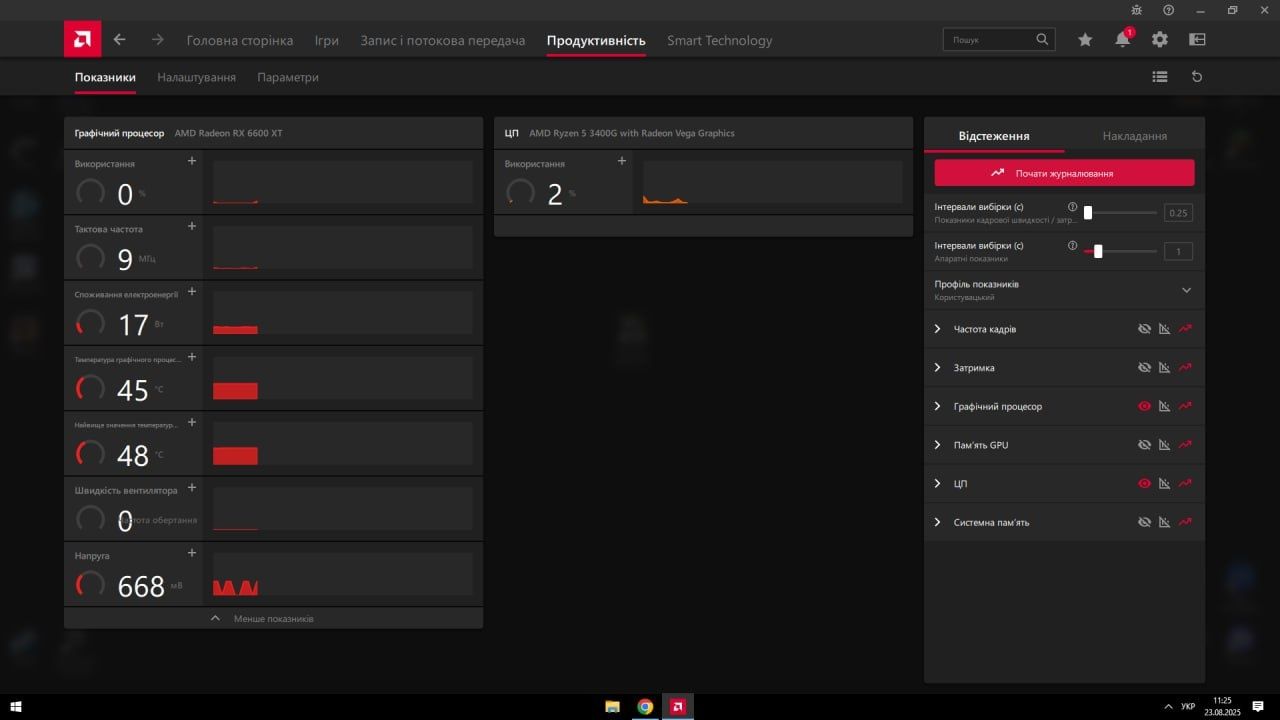Viewport: 1280px width, 720px height.
Task: Add GPU temperature 45°C metric plus
Action: 192,357
